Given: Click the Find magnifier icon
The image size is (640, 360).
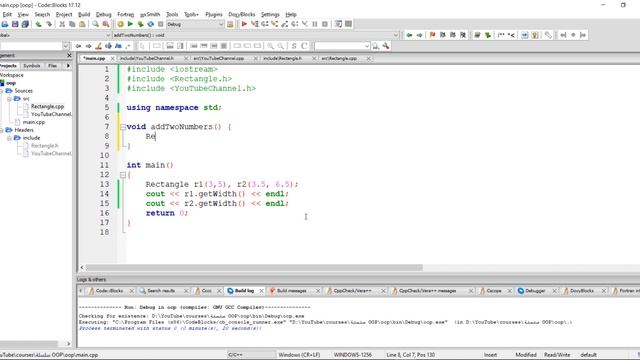Looking at the screenshot, I should 96,24.
